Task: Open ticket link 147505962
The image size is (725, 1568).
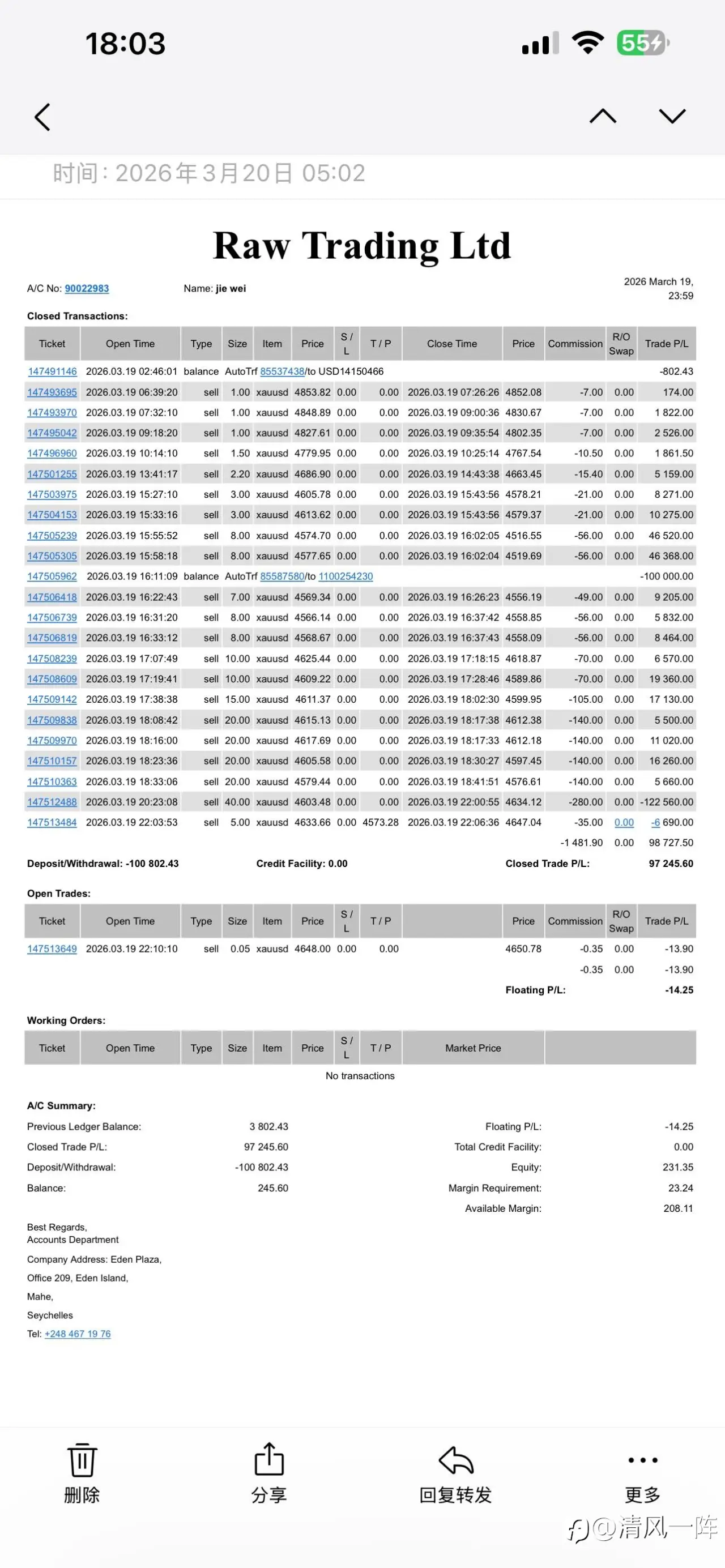Action: click(52, 576)
